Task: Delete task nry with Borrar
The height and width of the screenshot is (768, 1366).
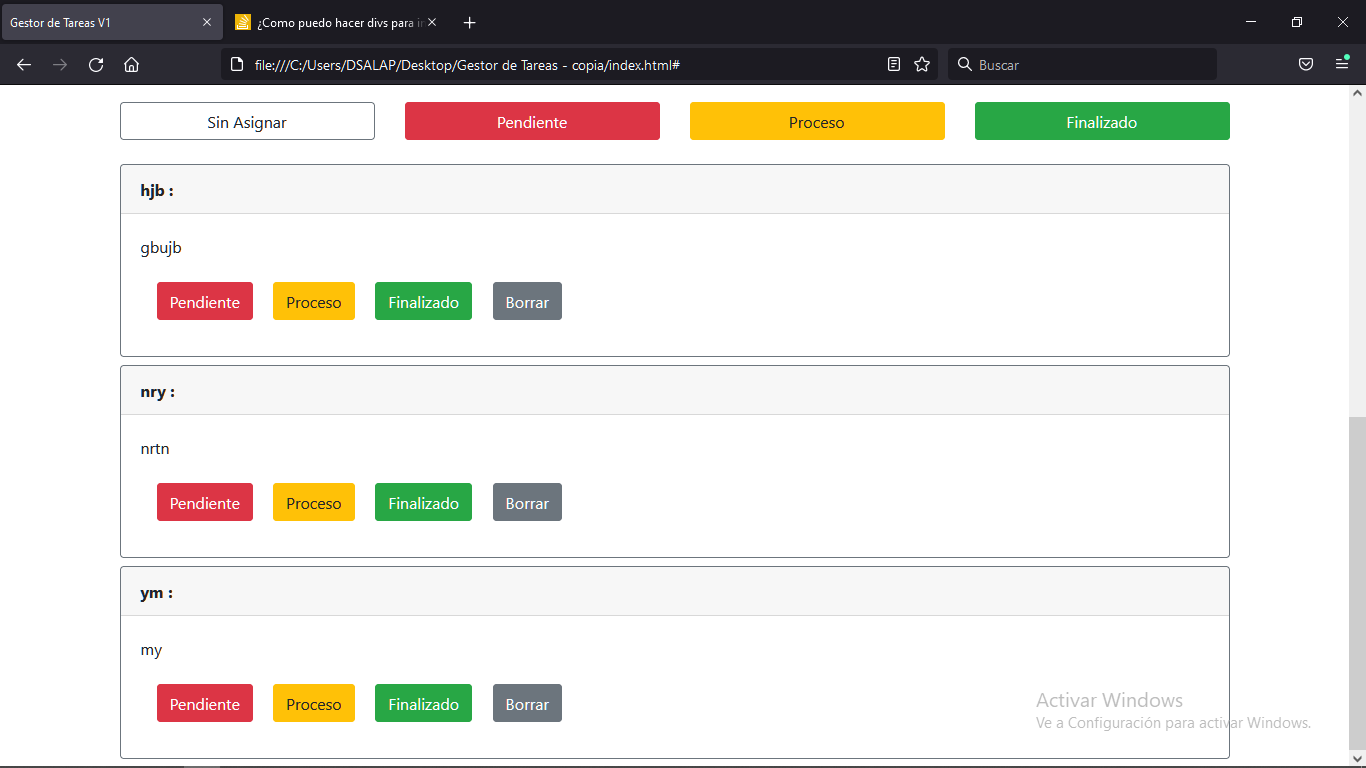Action: (x=527, y=503)
